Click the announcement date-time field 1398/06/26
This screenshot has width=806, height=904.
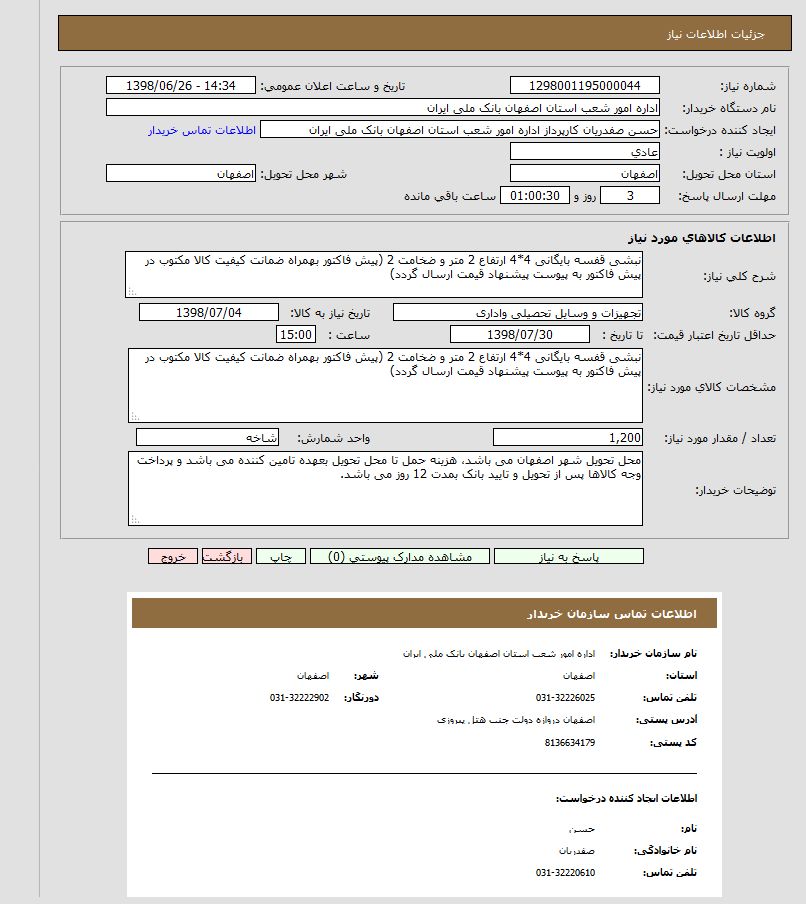(181, 86)
